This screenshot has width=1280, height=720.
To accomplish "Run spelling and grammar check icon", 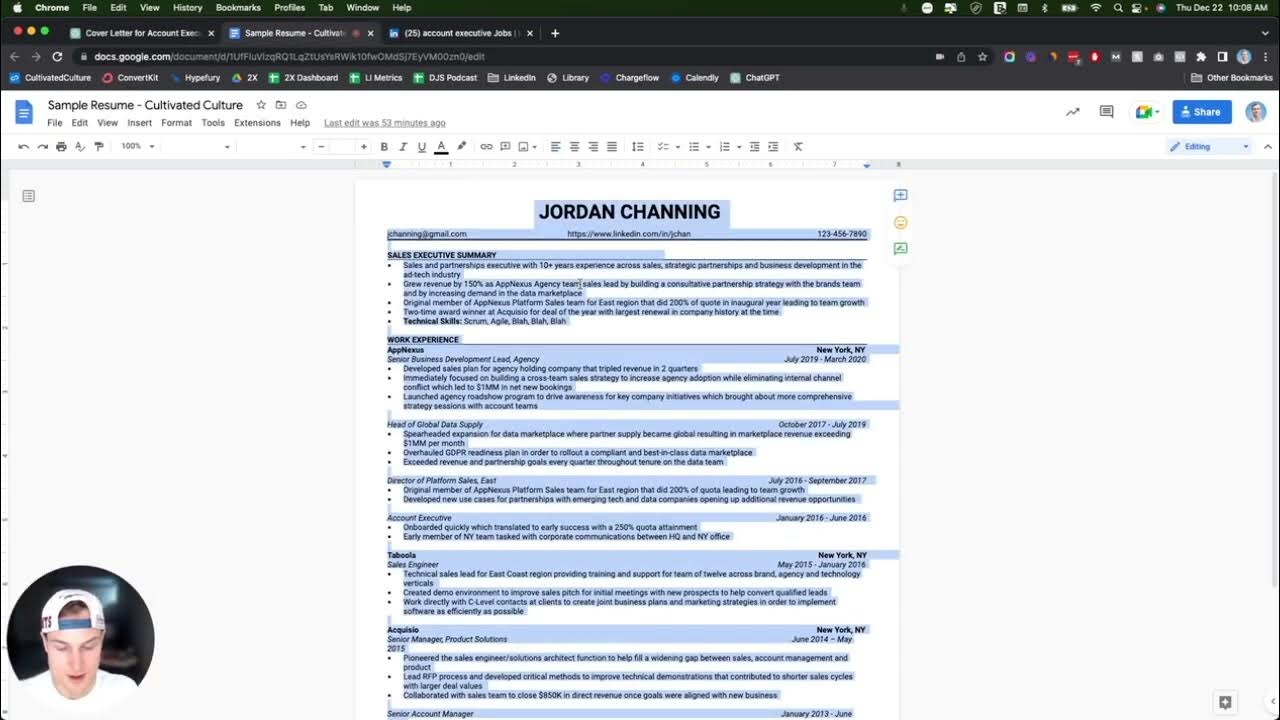I will click(x=80, y=147).
